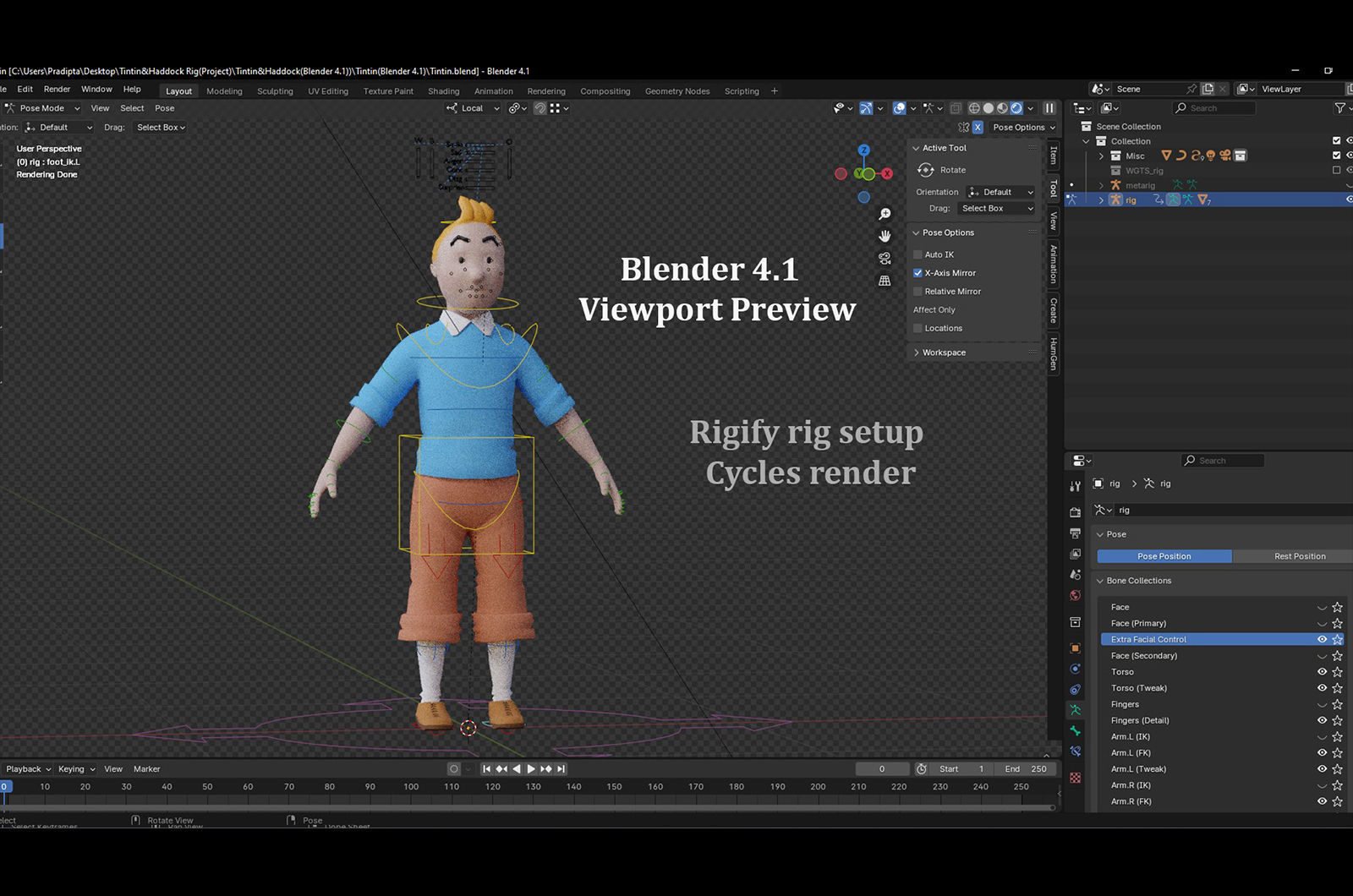Click the zoom magnifier viewport navigation icon
The width and height of the screenshot is (1353, 896).
pos(885,215)
